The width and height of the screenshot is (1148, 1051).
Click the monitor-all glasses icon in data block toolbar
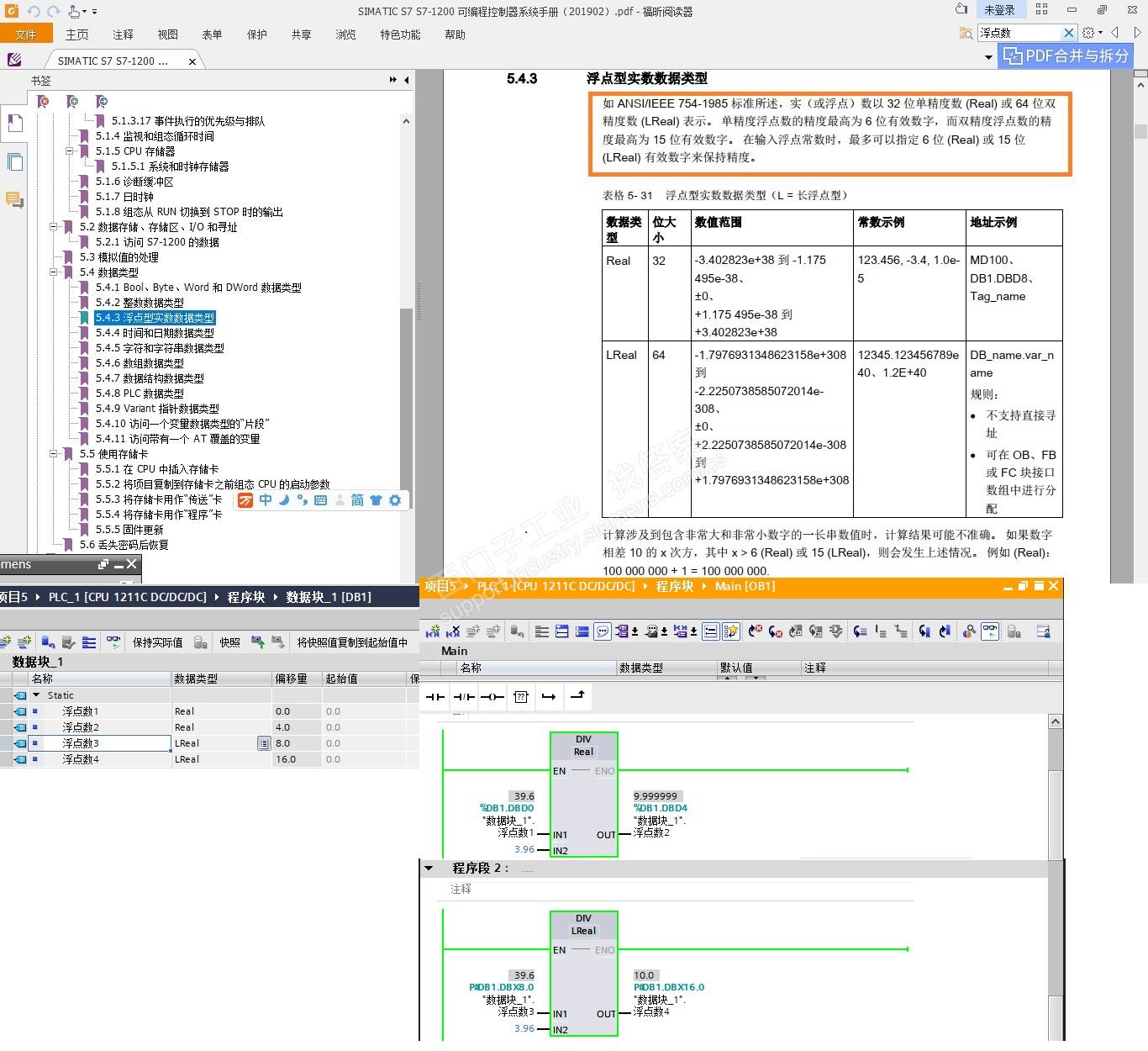pyautogui.click(x=113, y=642)
